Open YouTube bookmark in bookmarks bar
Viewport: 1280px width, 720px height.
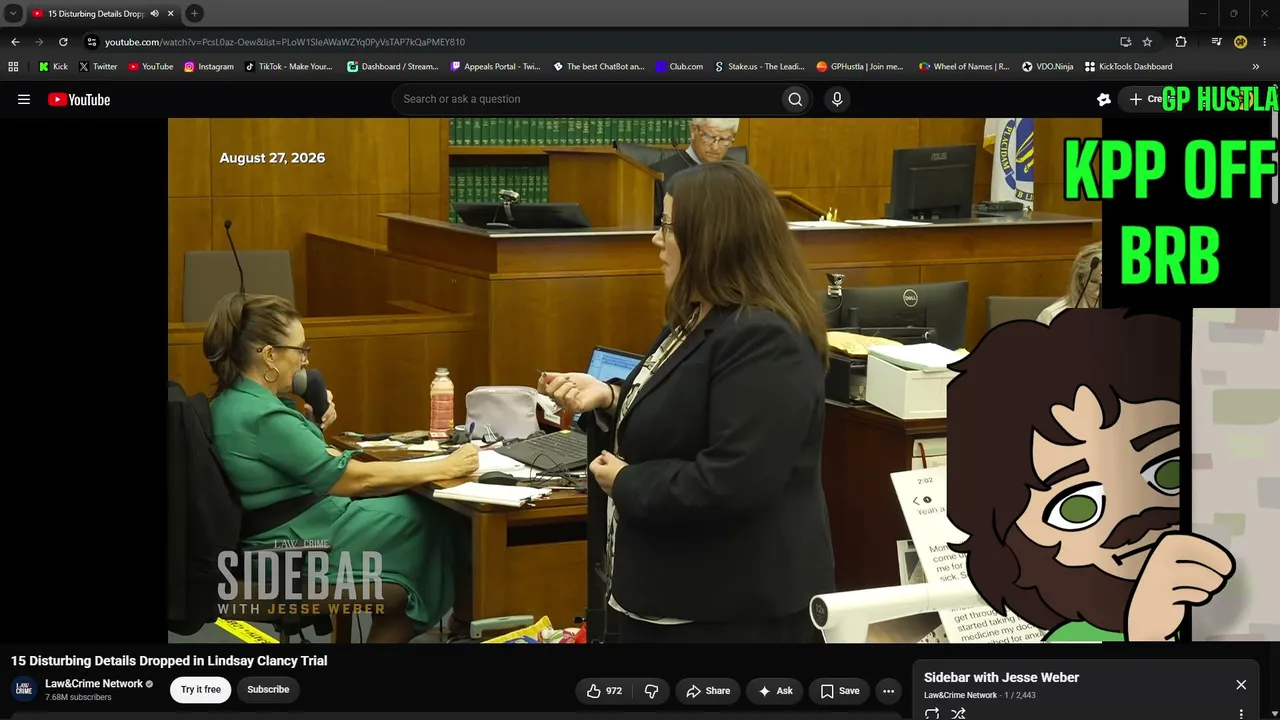click(x=150, y=67)
